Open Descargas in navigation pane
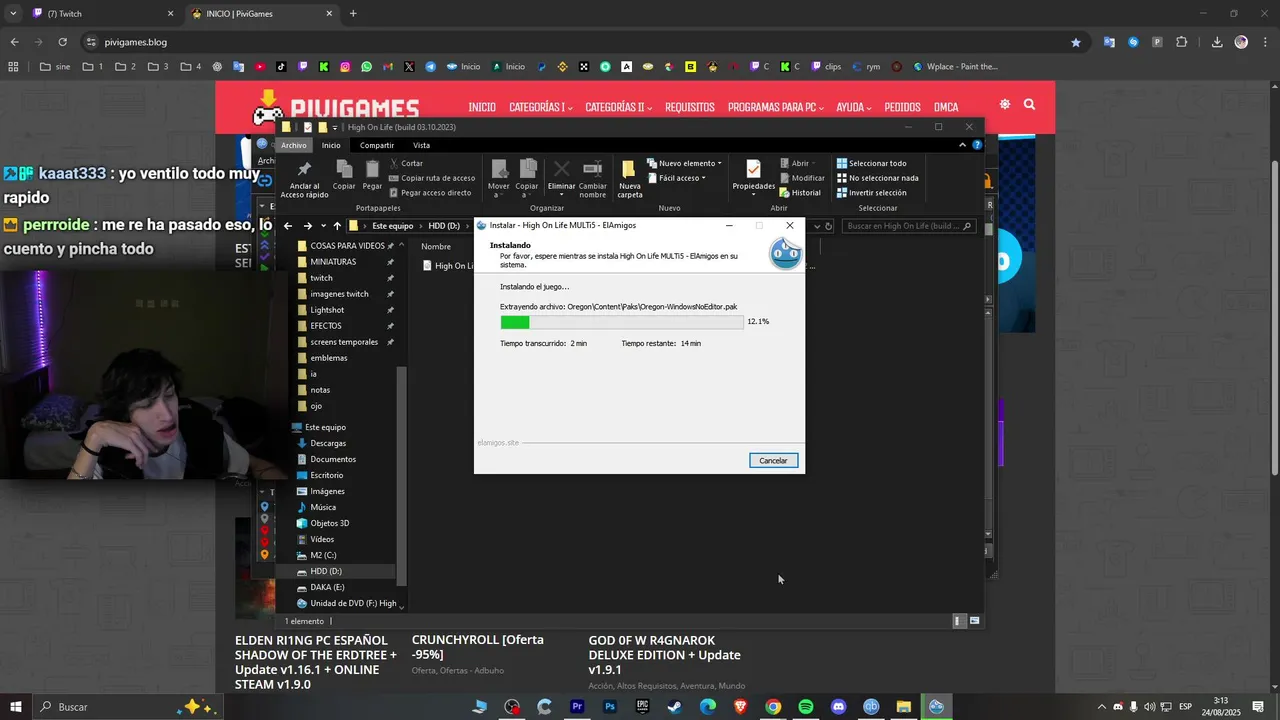The height and width of the screenshot is (720, 1280). click(x=328, y=443)
